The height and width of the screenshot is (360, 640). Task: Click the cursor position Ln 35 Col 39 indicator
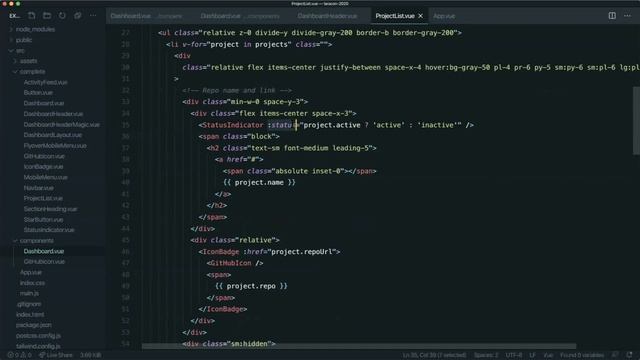434,355
